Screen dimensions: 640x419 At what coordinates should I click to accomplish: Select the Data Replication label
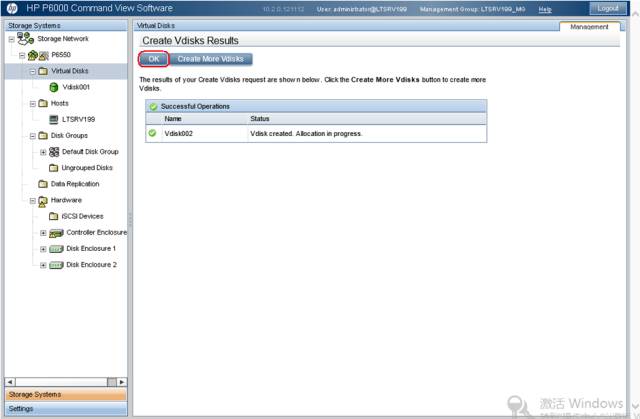(75, 184)
